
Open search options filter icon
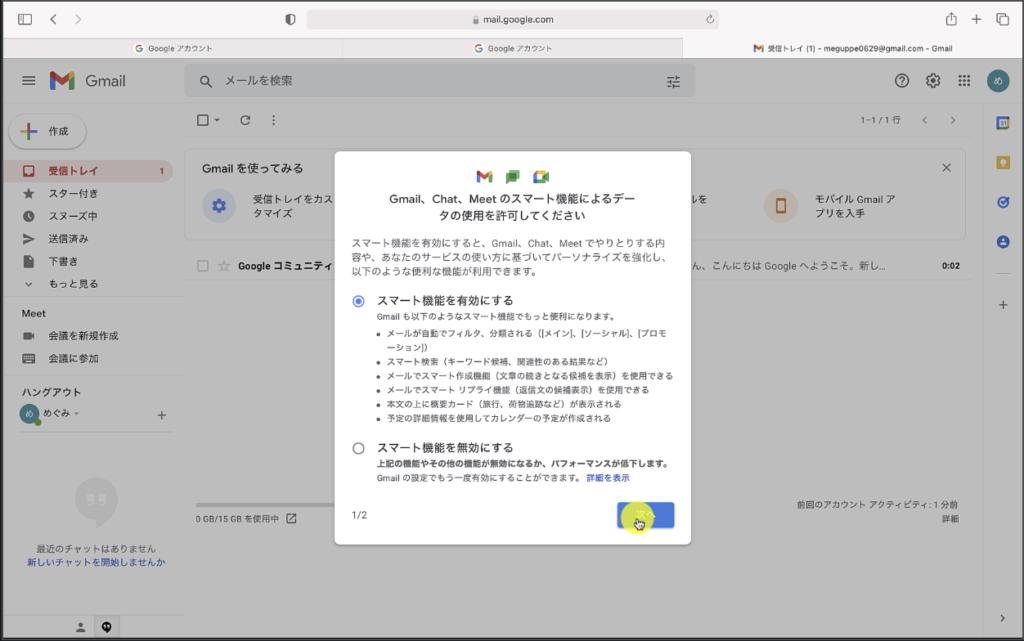point(673,82)
